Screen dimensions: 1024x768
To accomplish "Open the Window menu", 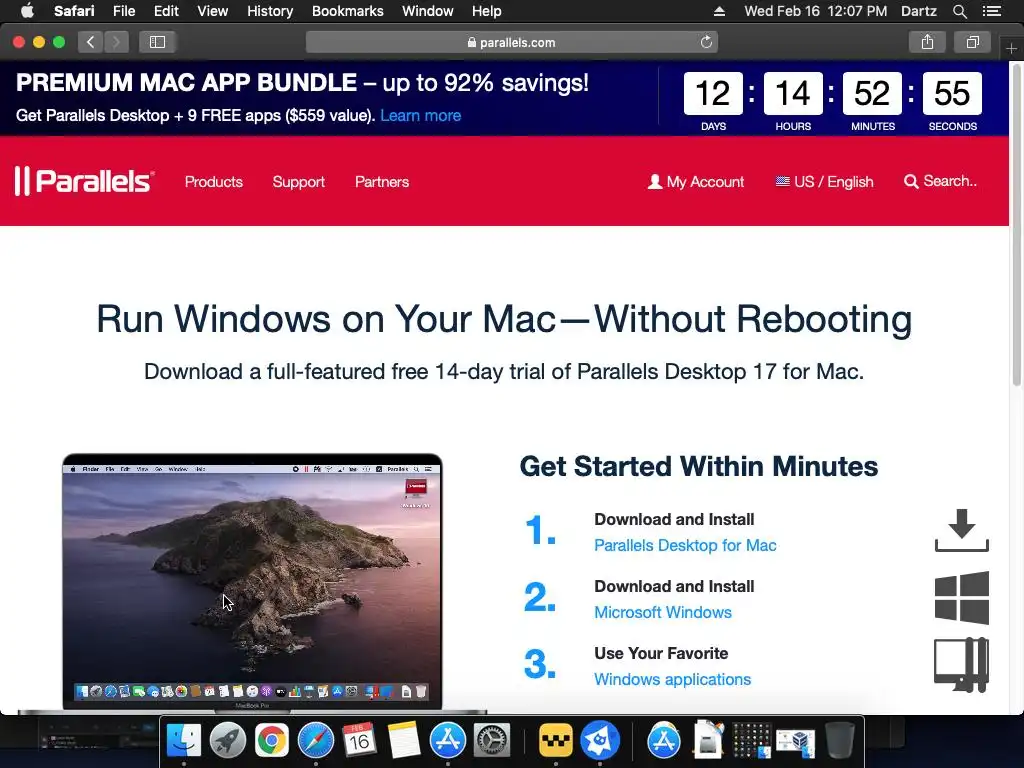I will click(427, 11).
